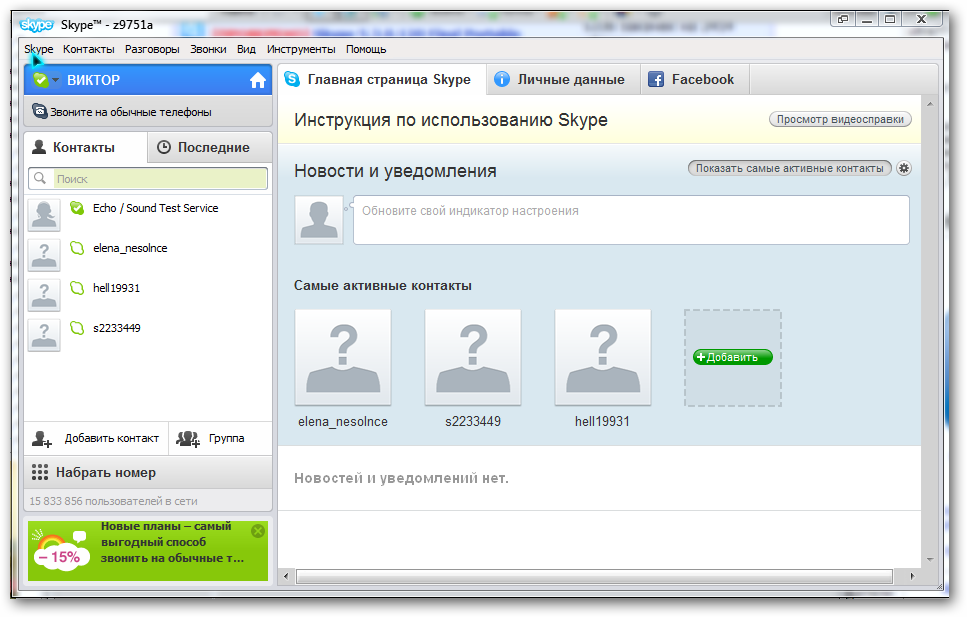
Task: Switch to the Facebook tab
Action: pyautogui.click(x=695, y=80)
